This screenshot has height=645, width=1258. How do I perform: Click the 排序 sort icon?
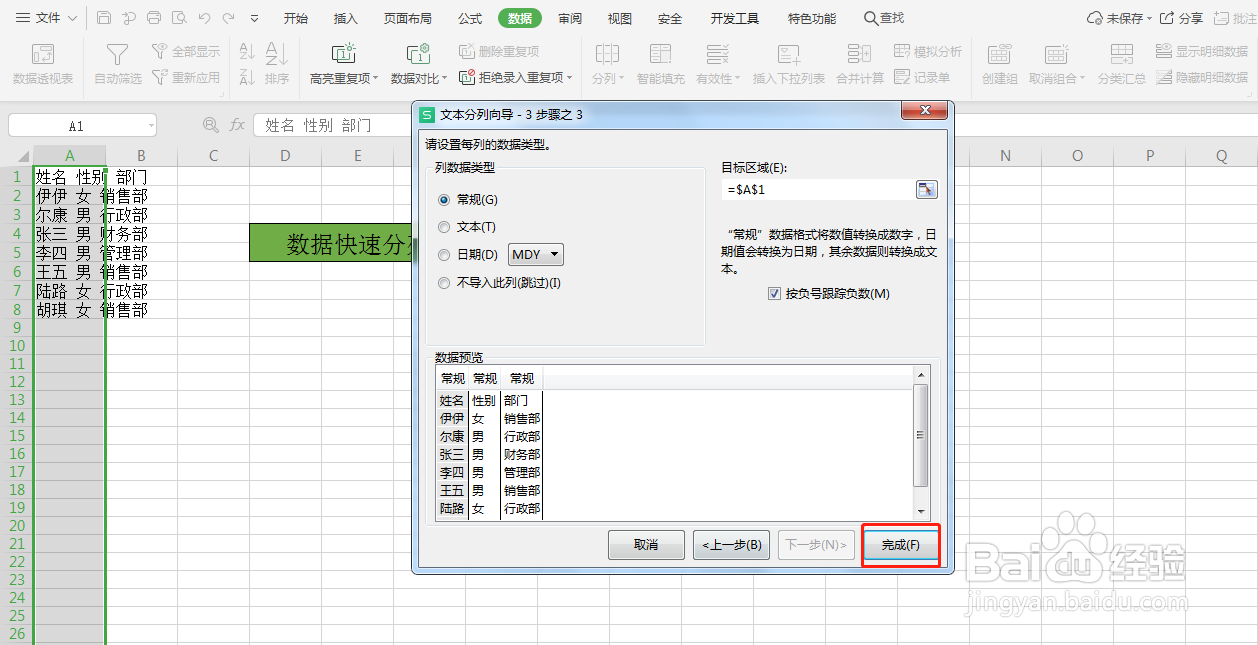pos(277,55)
